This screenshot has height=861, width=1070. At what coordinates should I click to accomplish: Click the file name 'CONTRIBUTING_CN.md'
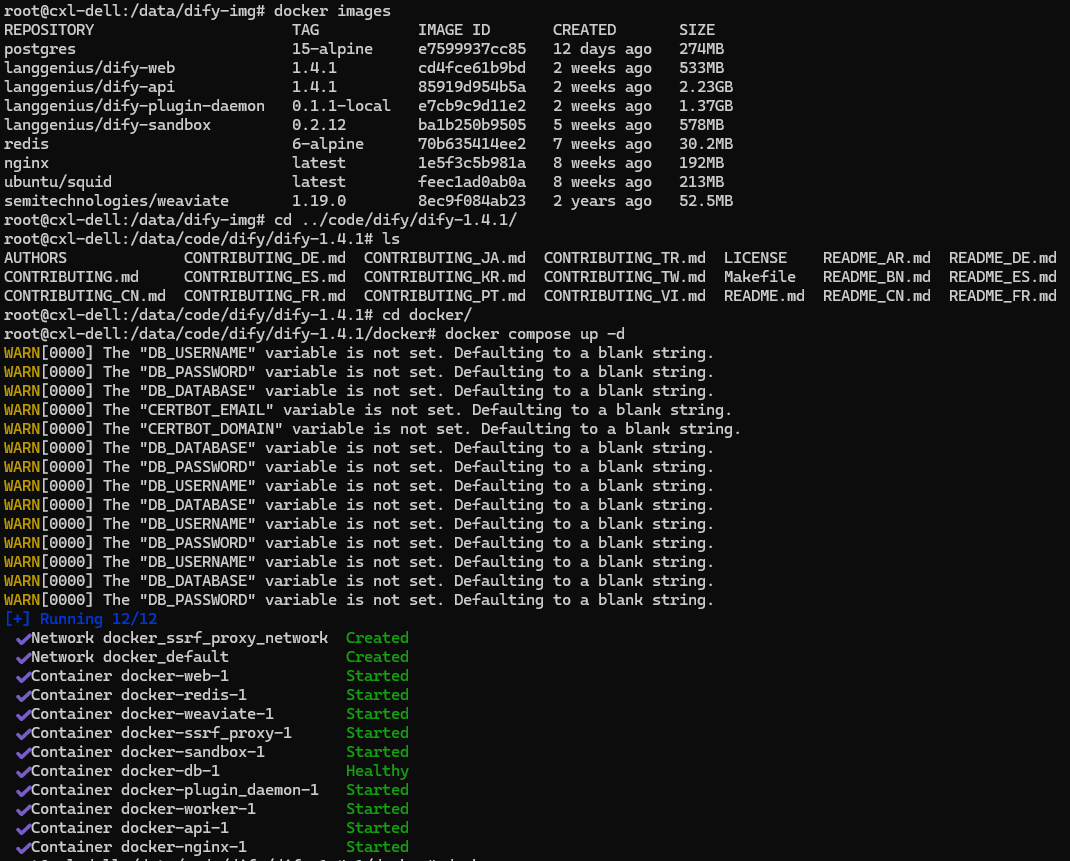(x=85, y=296)
